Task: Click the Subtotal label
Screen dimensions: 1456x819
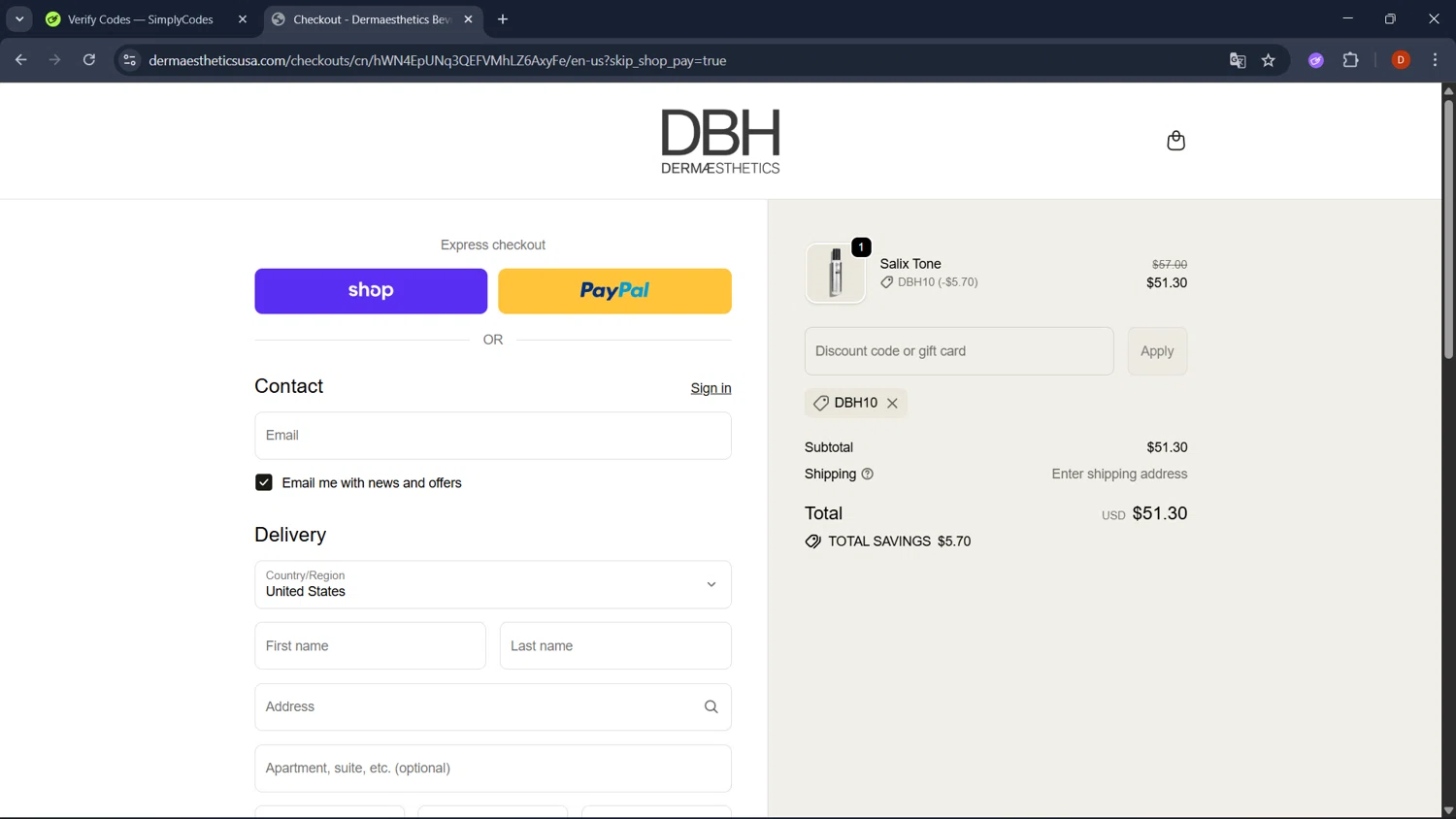Action: (x=829, y=447)
